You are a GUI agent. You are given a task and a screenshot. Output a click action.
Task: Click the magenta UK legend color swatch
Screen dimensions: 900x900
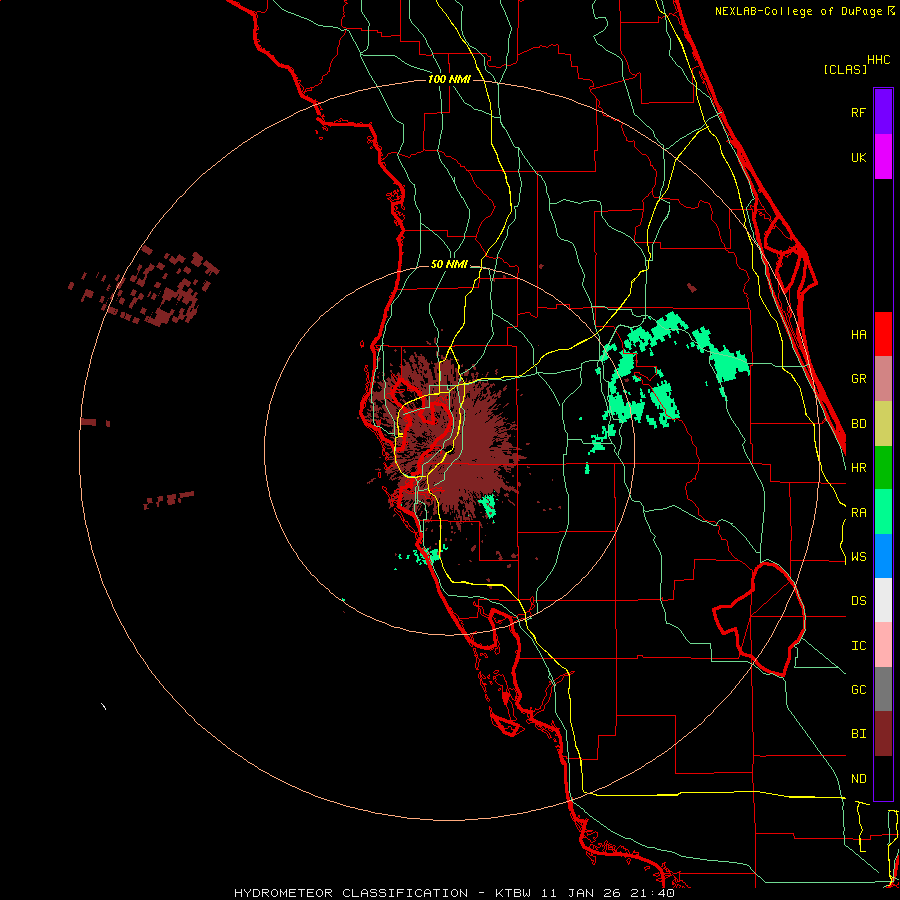(883, 157)
